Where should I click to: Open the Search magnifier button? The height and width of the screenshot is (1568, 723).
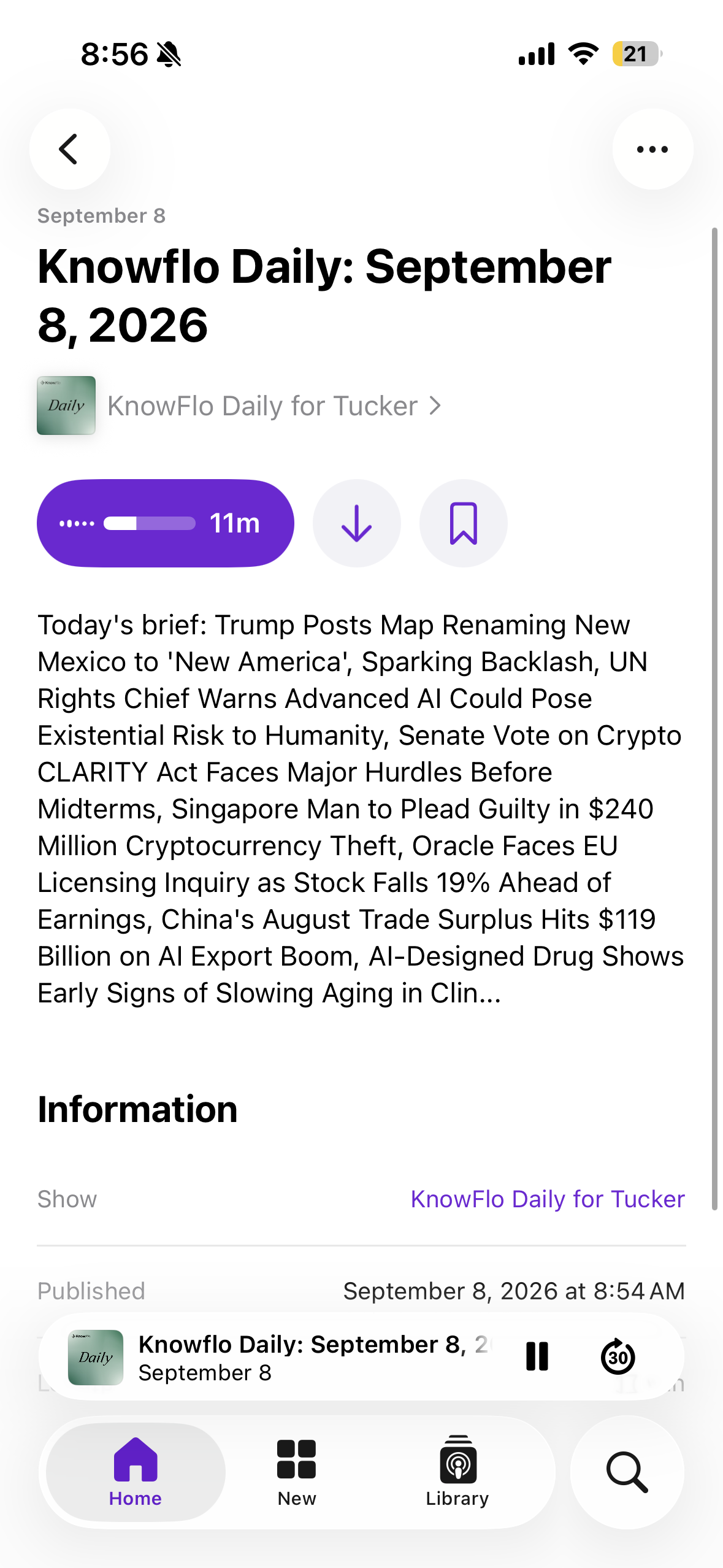[x=627, y=1472]
